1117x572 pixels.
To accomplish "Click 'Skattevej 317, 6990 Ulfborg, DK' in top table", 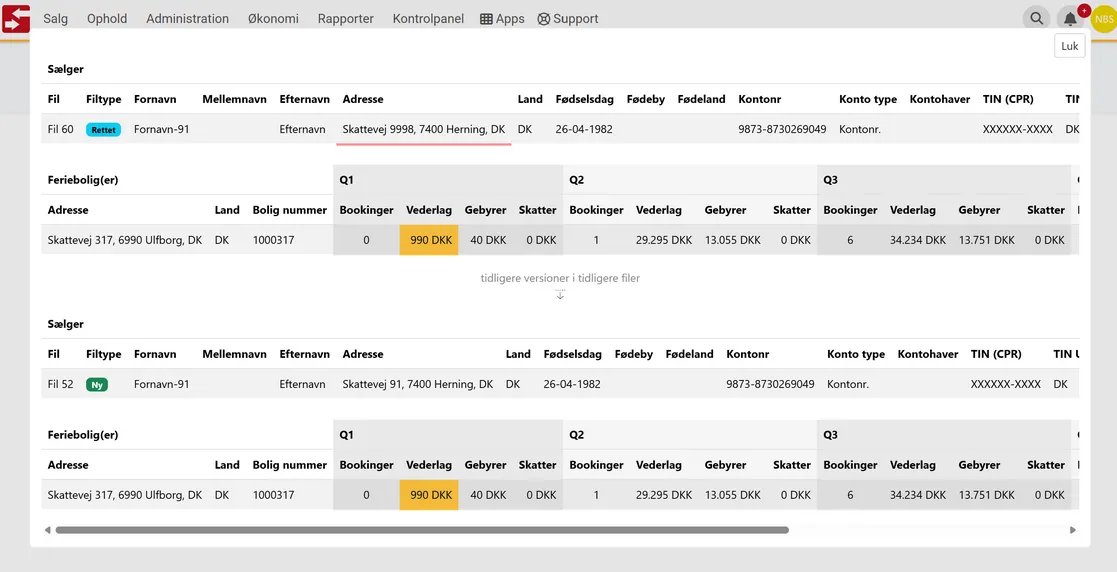I will (125, 240).
